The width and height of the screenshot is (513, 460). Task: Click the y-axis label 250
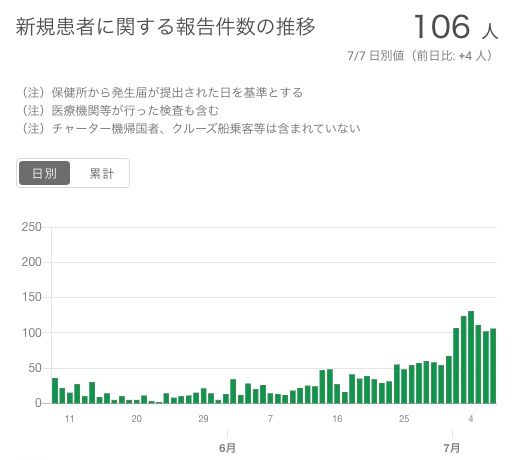pyautogui.click(x=31, y=227)
